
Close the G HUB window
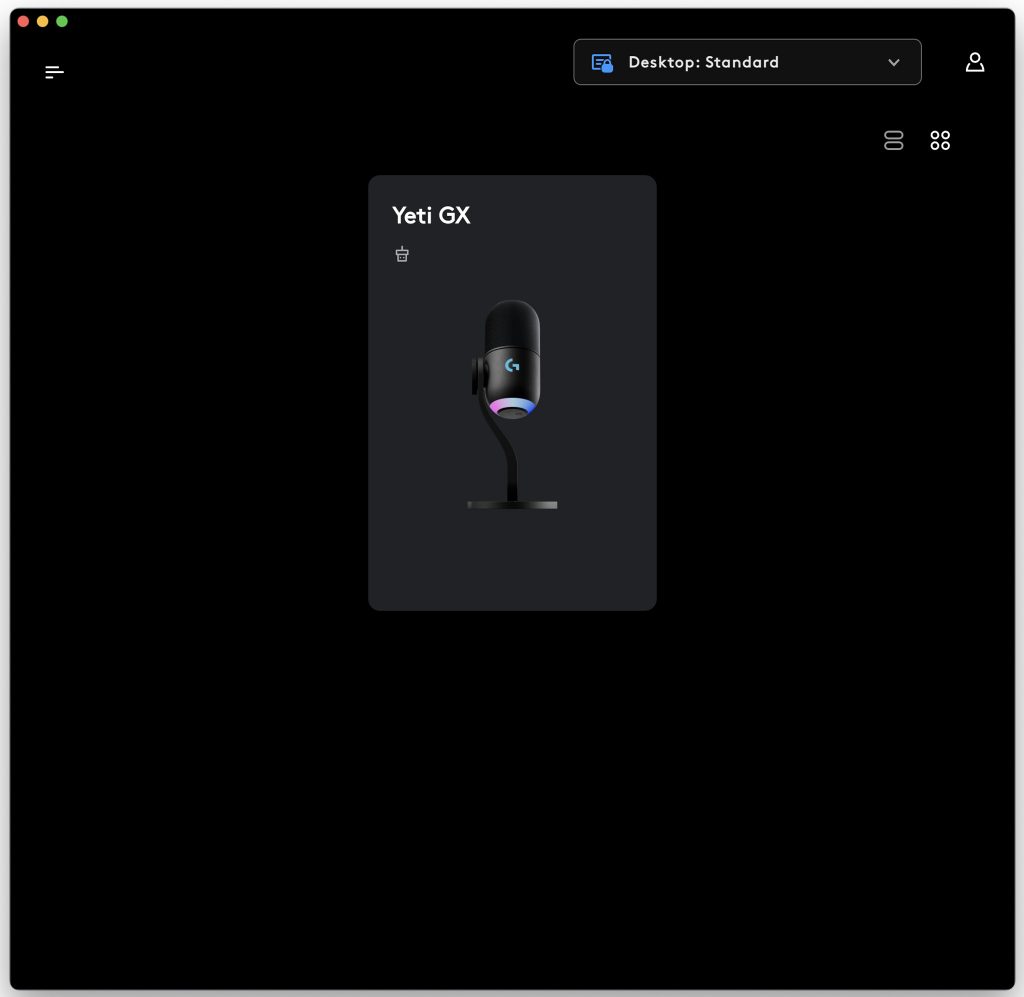24,22
